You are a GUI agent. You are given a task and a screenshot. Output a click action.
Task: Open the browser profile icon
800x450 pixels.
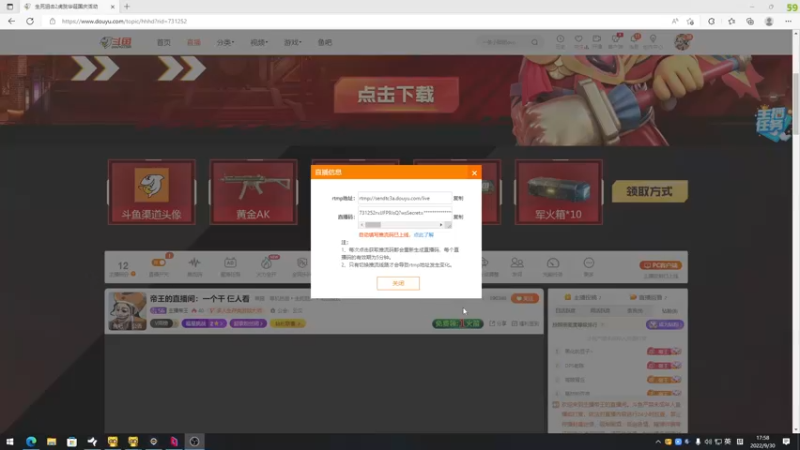[769, 21]
